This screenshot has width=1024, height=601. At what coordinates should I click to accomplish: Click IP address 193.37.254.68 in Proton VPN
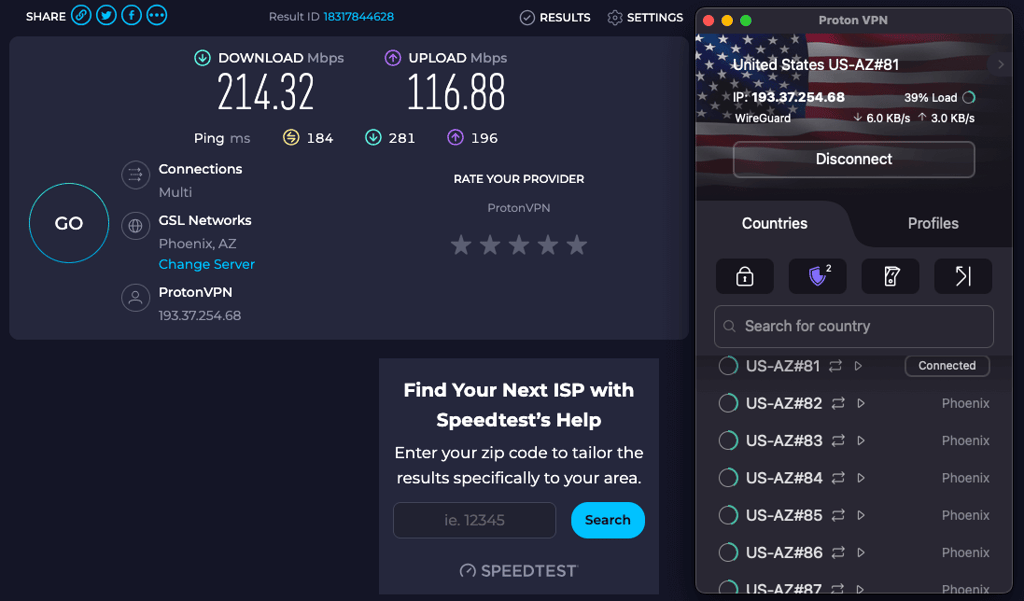point(798,97)
